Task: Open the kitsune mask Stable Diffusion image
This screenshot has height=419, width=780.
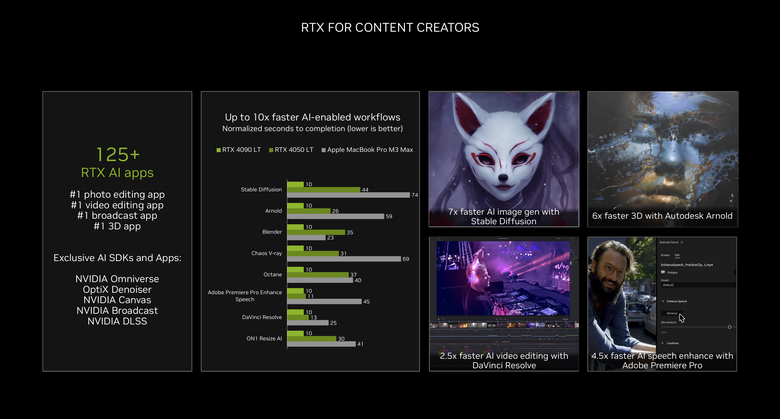Action: 503,159
